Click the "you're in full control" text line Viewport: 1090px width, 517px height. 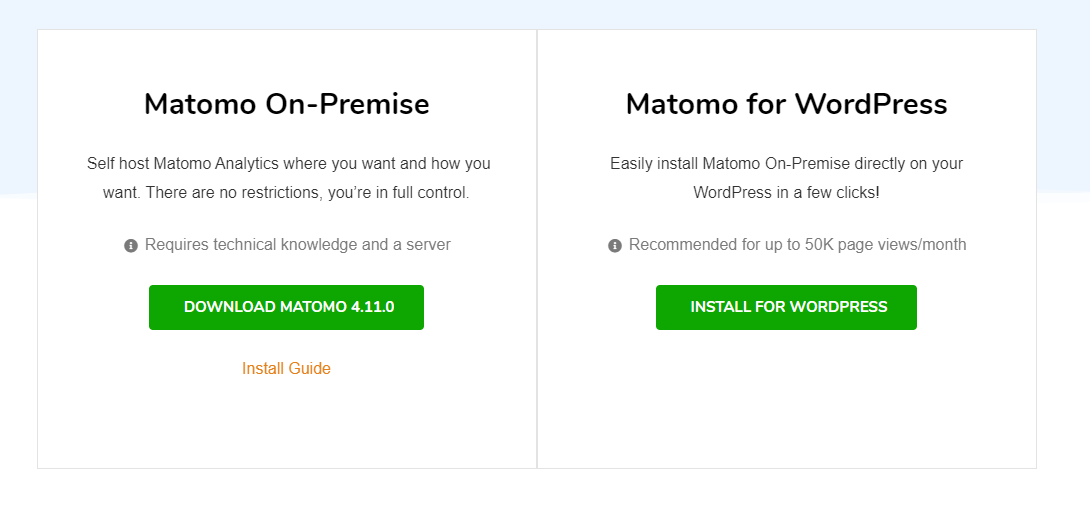286,193
